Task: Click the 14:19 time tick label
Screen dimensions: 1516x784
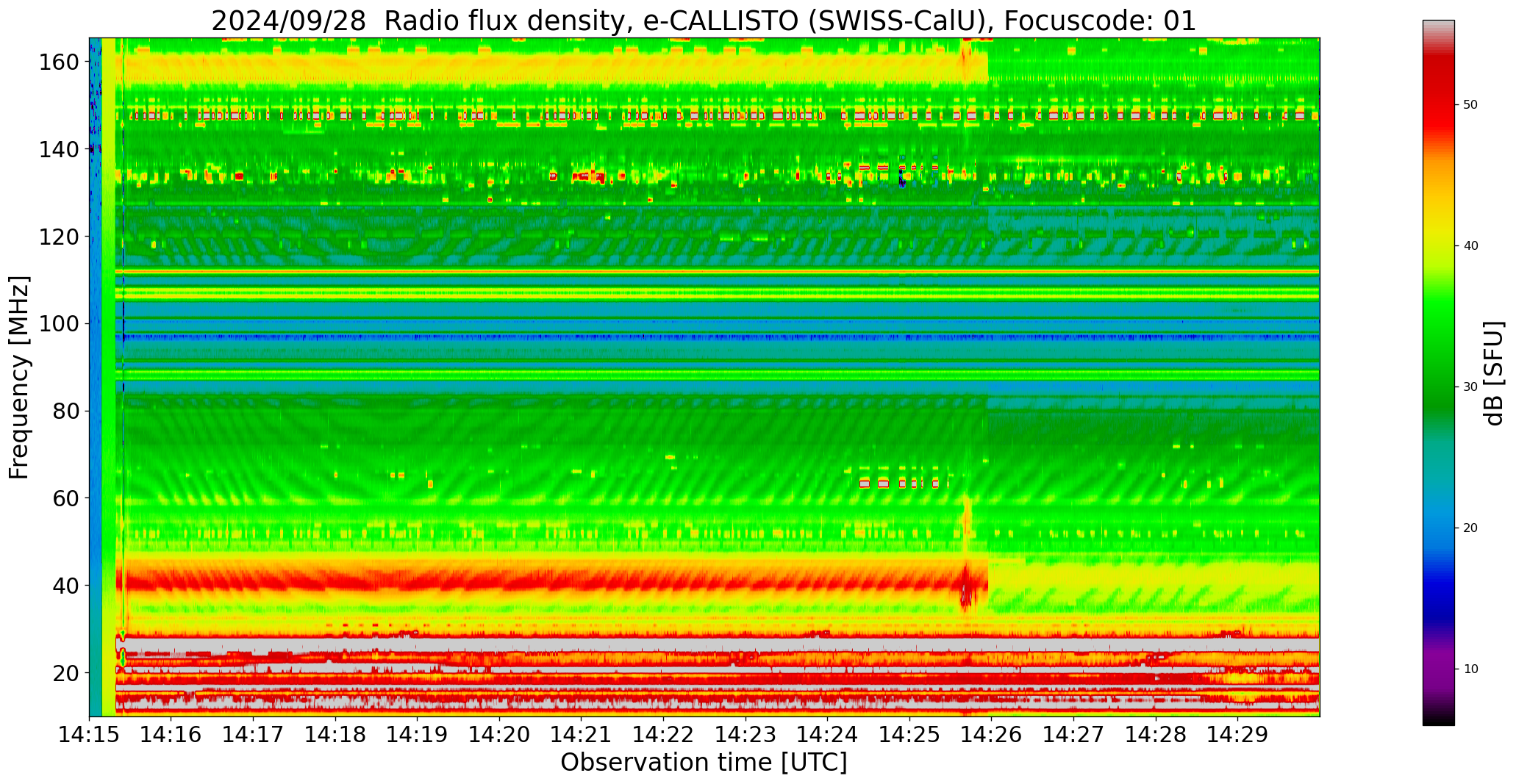Action: click(418, 734)
